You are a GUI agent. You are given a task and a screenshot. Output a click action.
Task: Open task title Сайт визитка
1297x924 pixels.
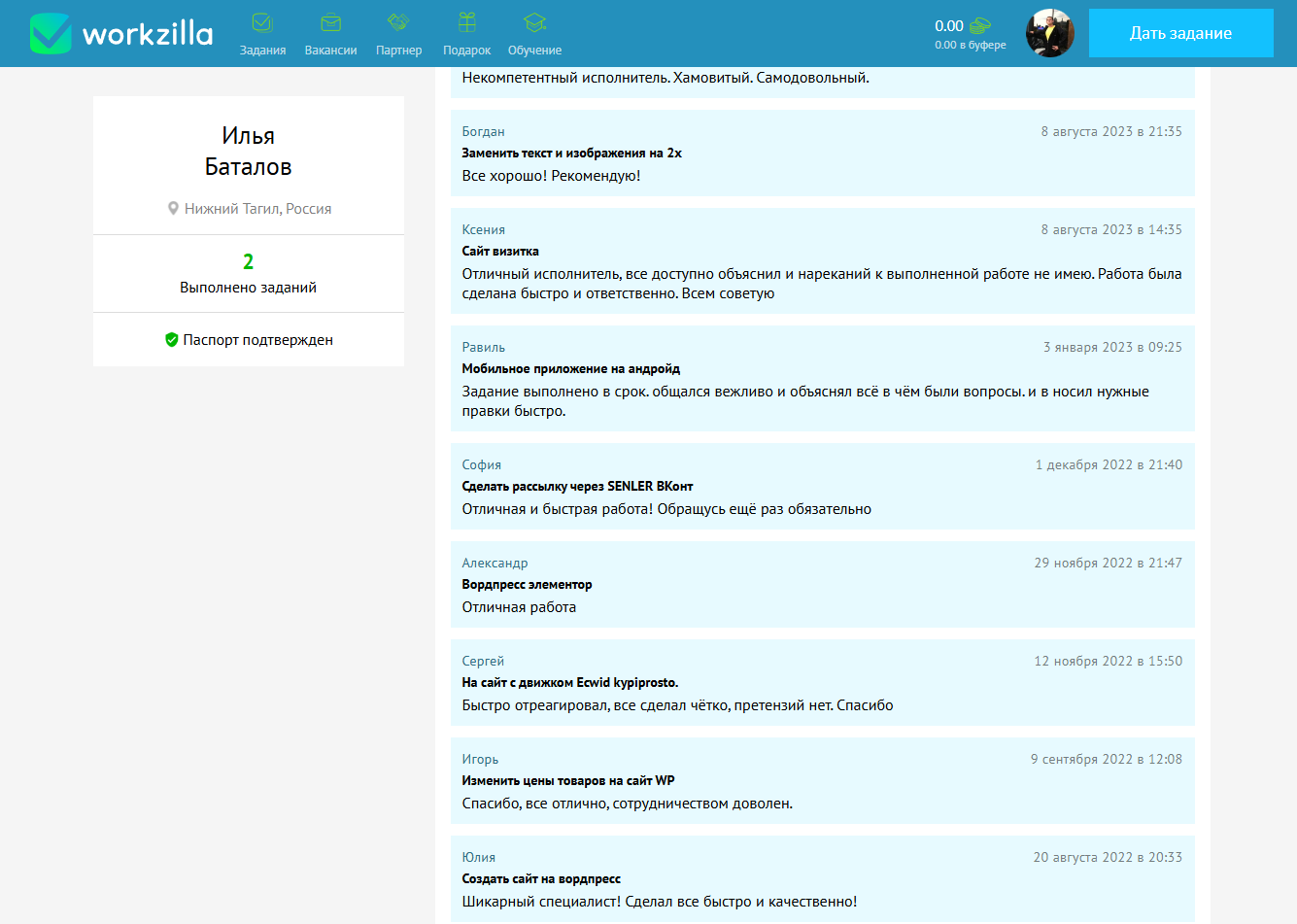tap(499, 252)
